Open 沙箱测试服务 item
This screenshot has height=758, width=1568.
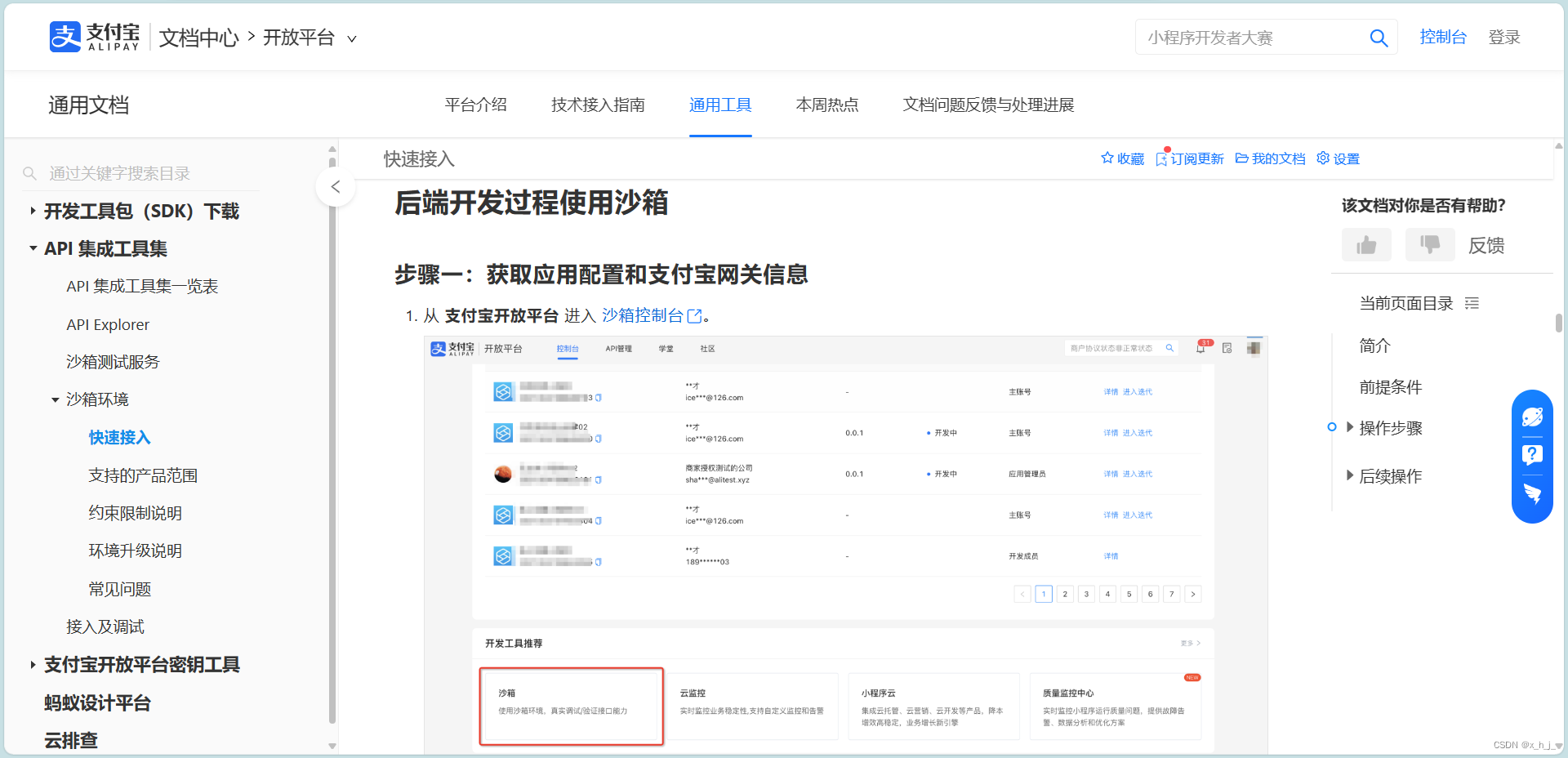tap(113, 362)
